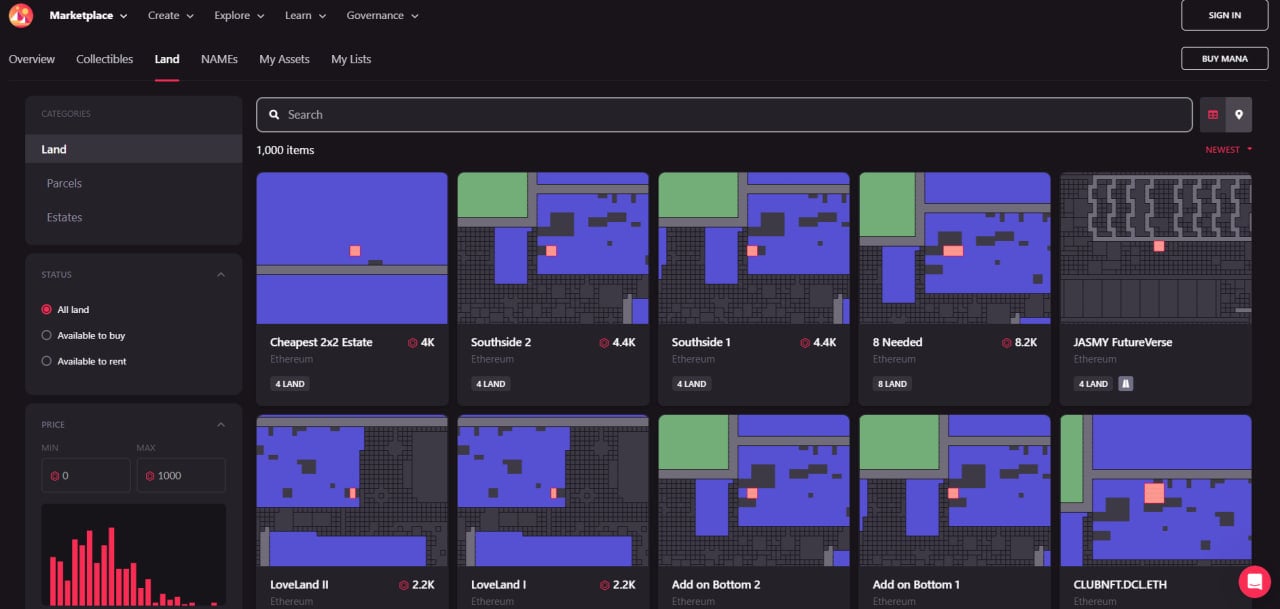1280x609 pixels.
Task: Click the Sign In button
Action: [x=1224, y=15]
